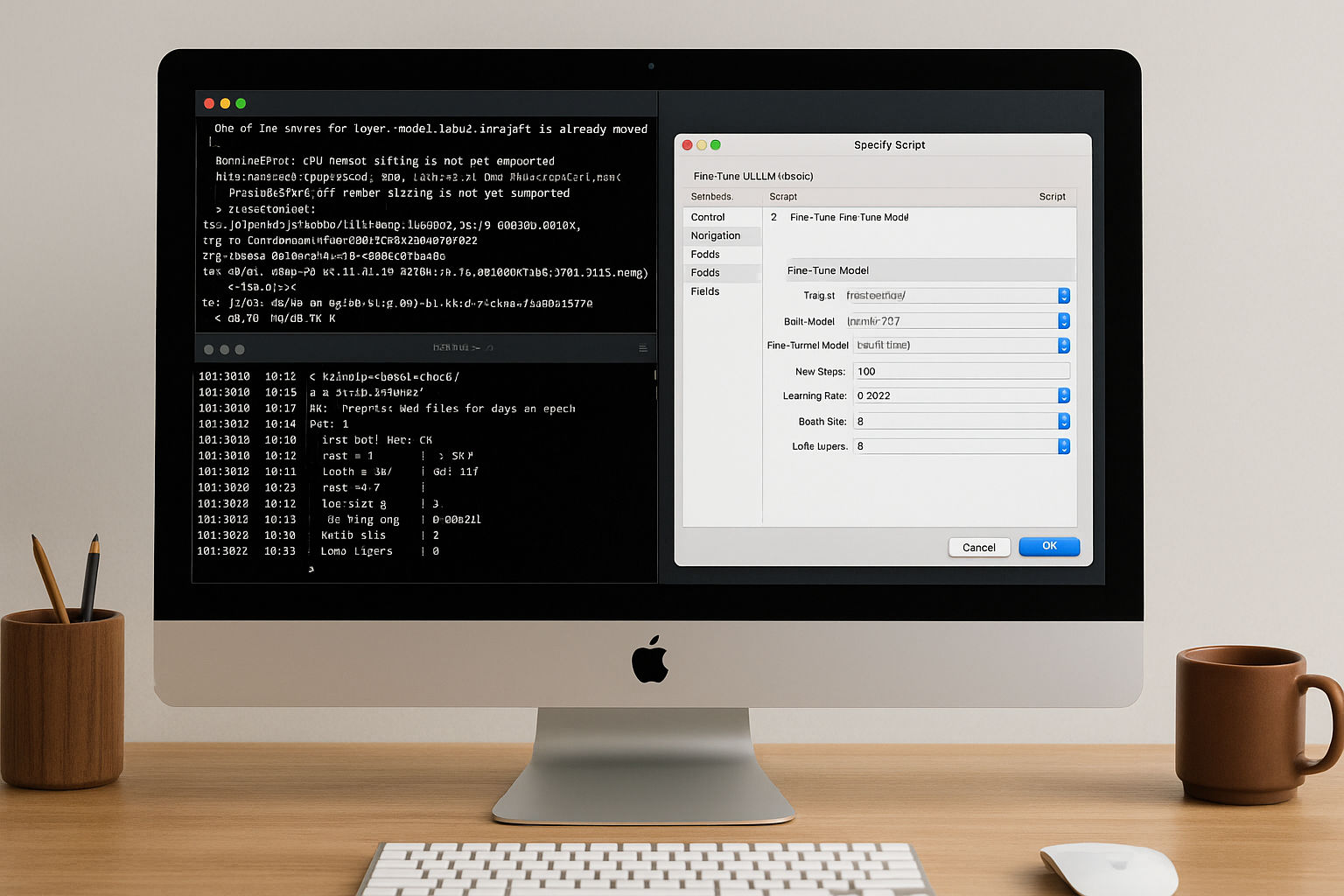Click the green dot on the terminal window

pyautogui.click(x=241, y=102)
